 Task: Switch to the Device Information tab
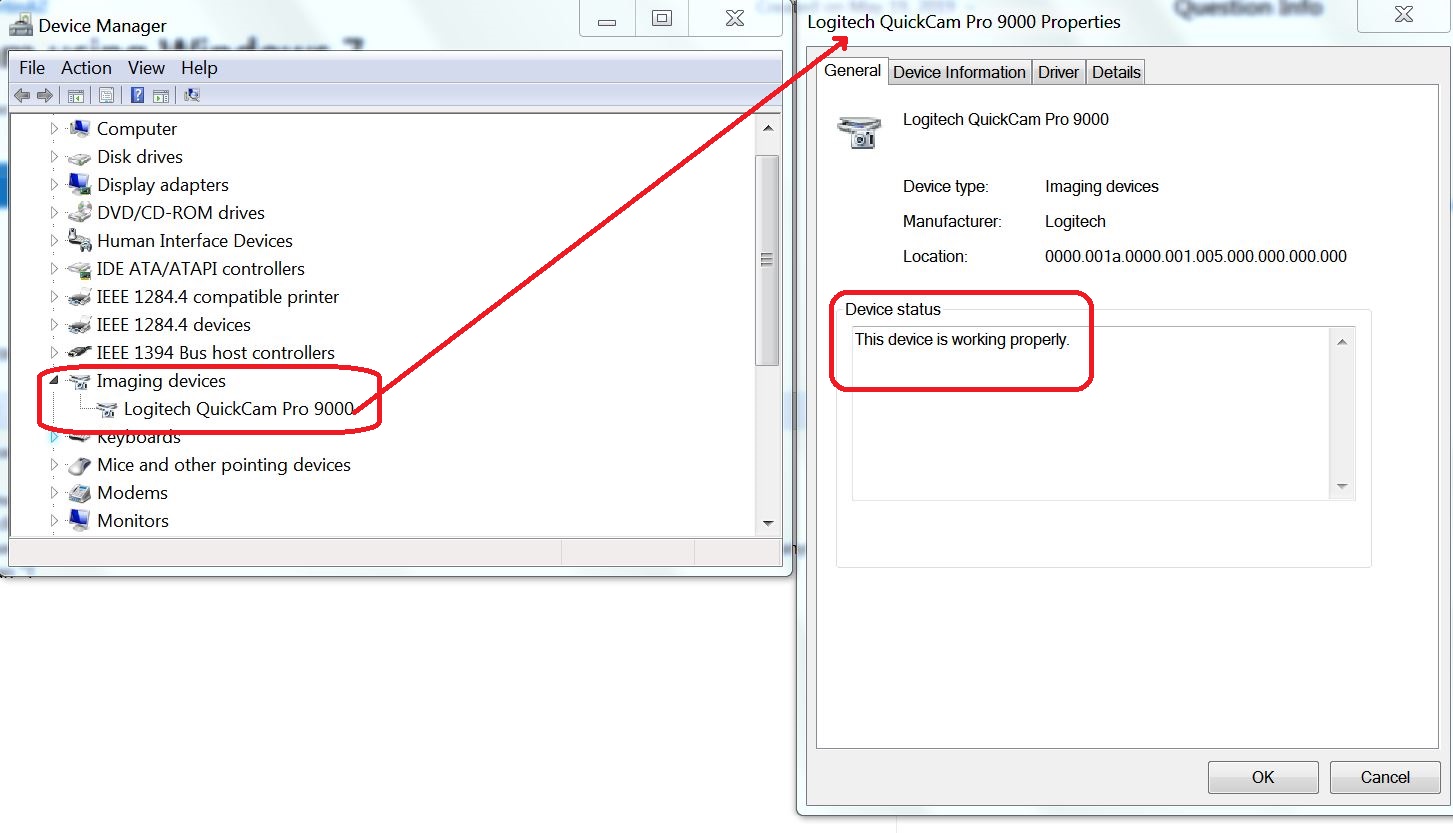tap(959, 72)
